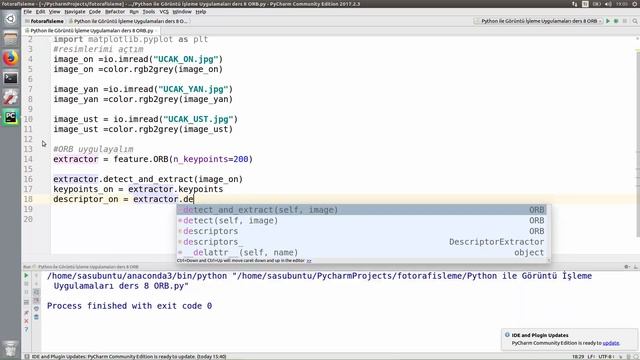Toggle scroll-to-end in the Run console
Viewport: 640px width, 360px height.
(36, 300)
